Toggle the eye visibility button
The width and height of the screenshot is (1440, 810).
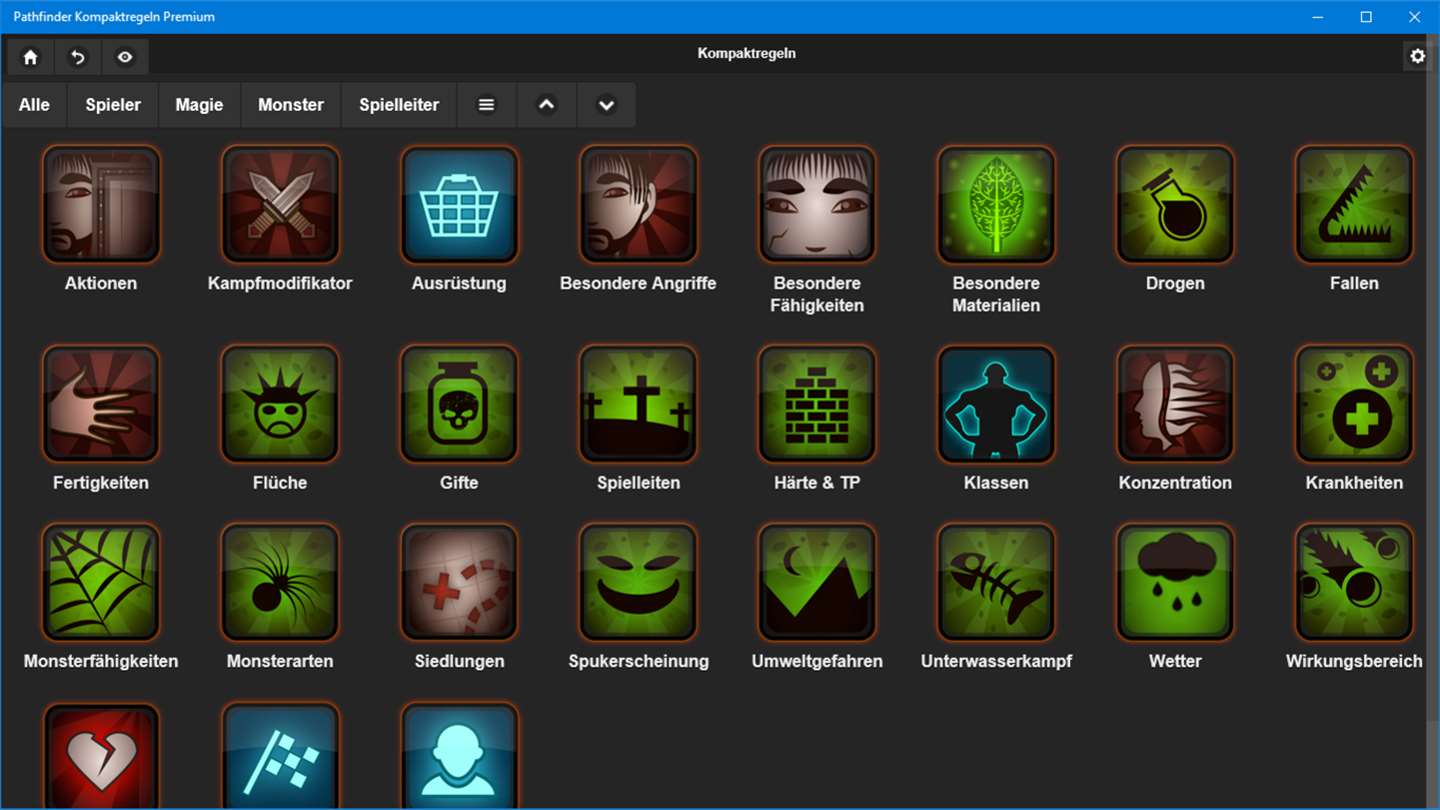pos(125,57)
